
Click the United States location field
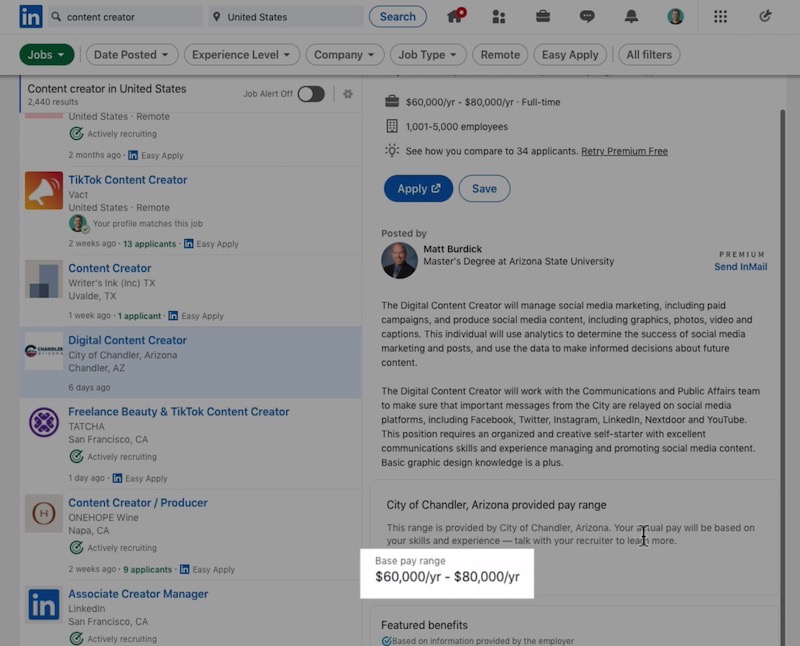click(286, 17)
